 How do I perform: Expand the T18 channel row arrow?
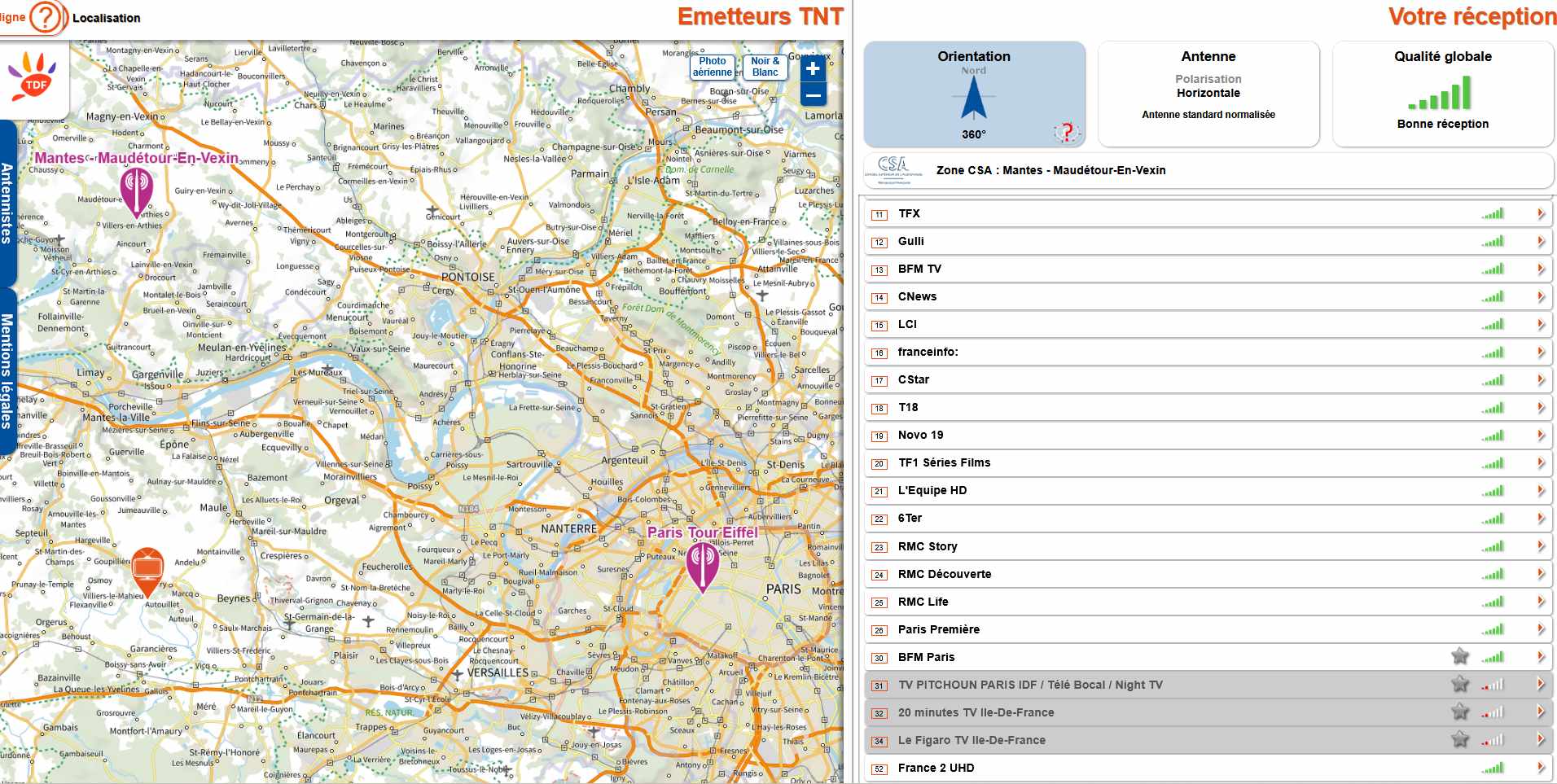point(1541,407)
